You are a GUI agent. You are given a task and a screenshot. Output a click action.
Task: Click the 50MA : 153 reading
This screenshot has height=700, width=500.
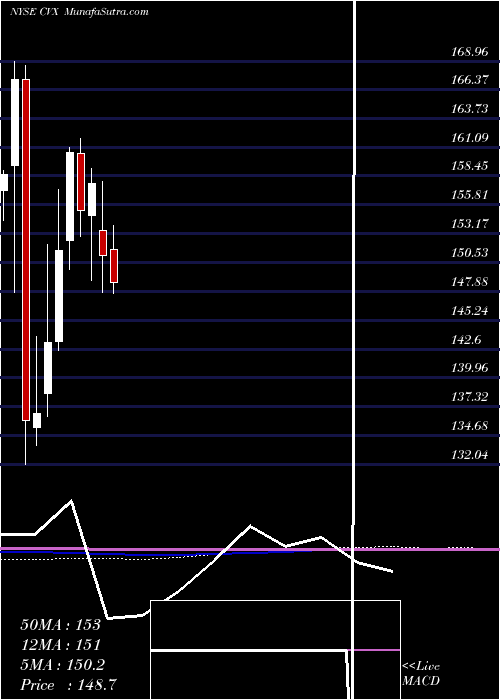coord(61,625)
